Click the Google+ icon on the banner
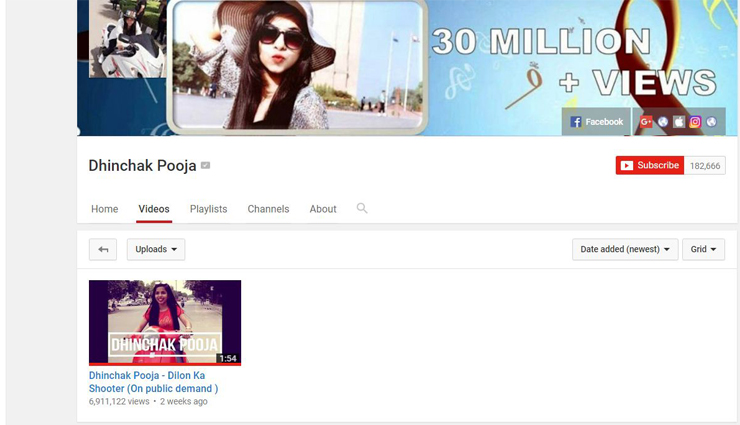 646,122
